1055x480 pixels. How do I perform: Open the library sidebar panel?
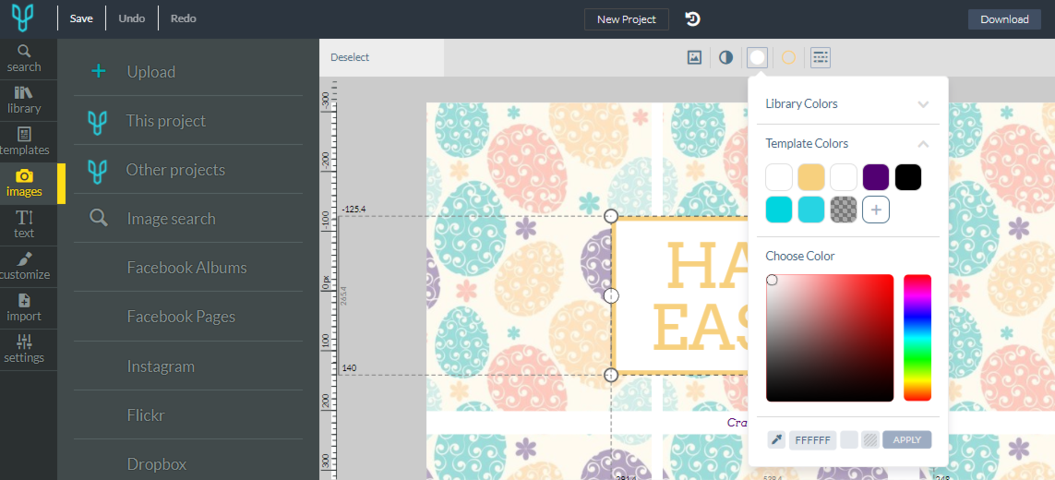(x=24, y=100)
